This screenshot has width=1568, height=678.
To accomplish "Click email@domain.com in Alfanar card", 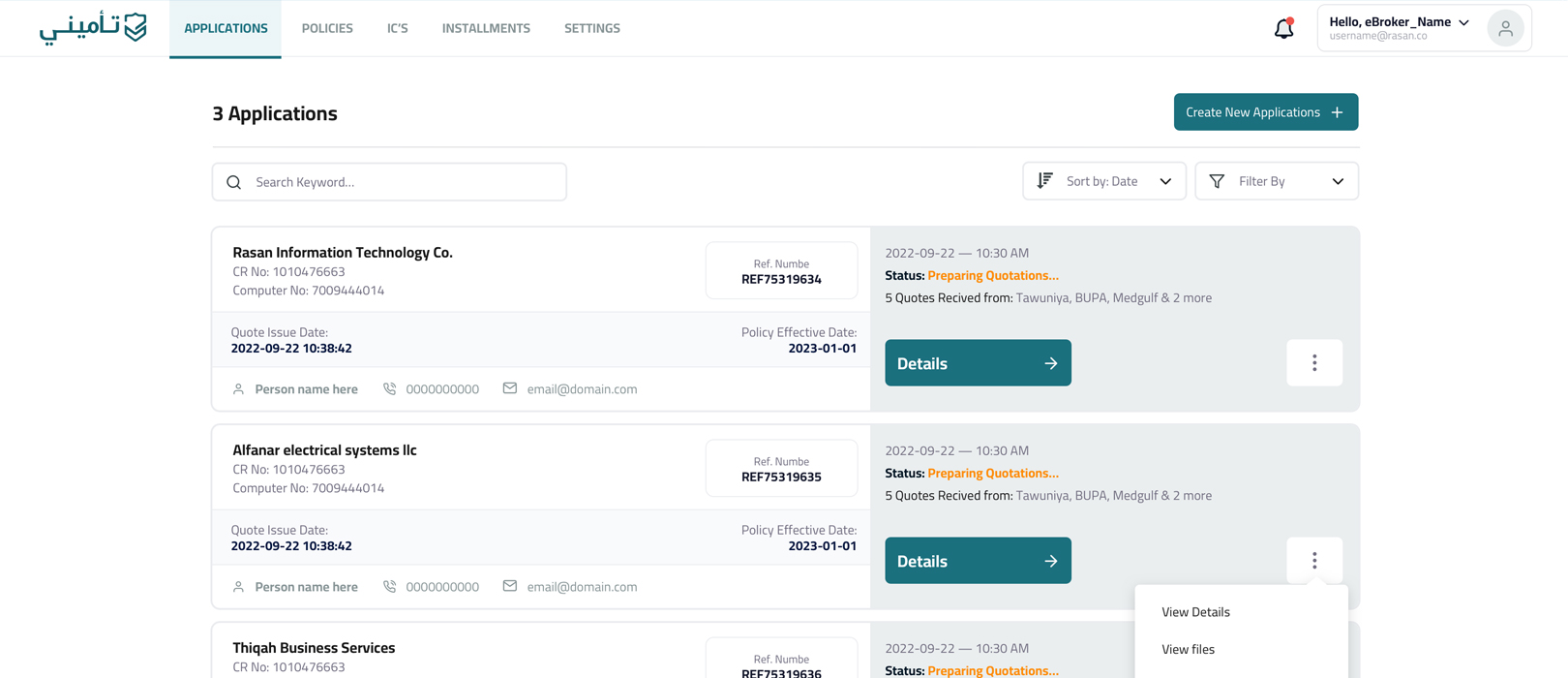I will (582, 587).
